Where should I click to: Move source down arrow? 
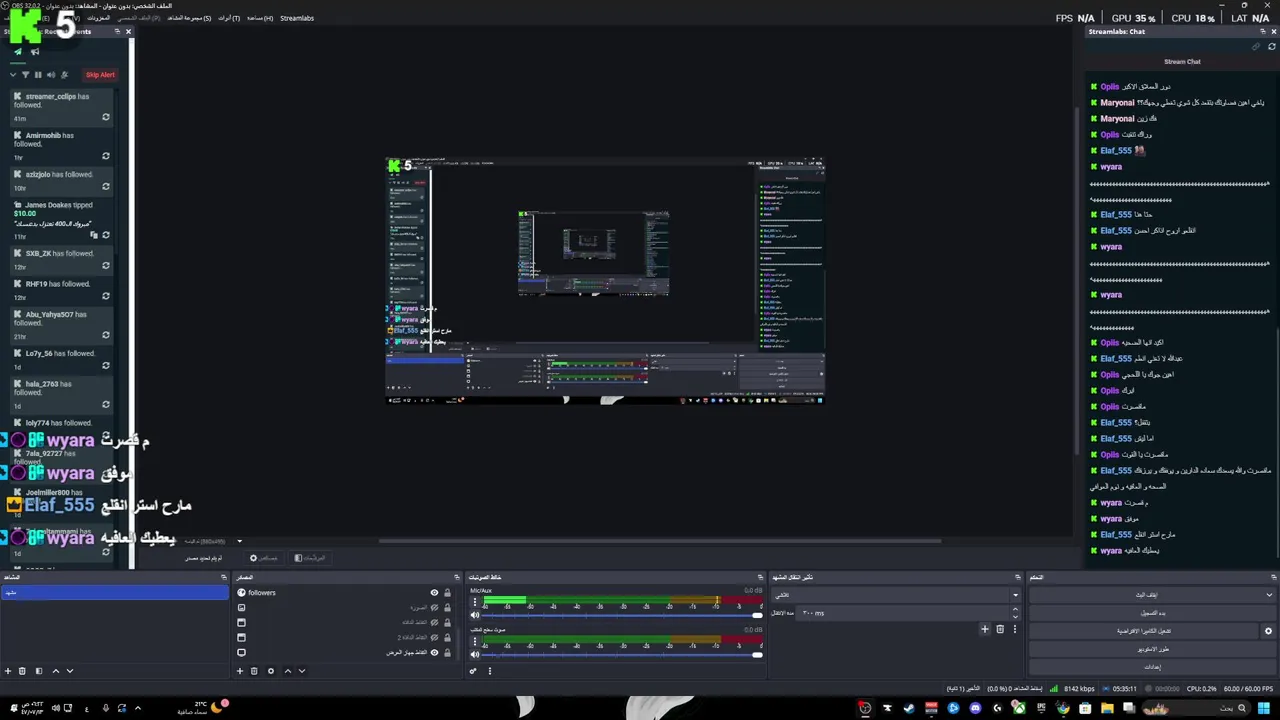[302, 671]
